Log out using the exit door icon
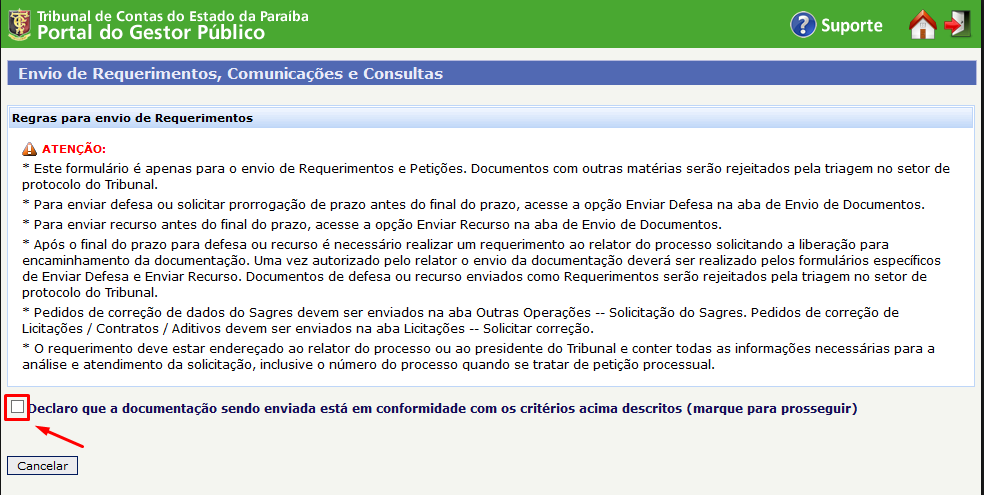Image resolution: width=984 pixels, height=495 pixels. pos(958,25)
